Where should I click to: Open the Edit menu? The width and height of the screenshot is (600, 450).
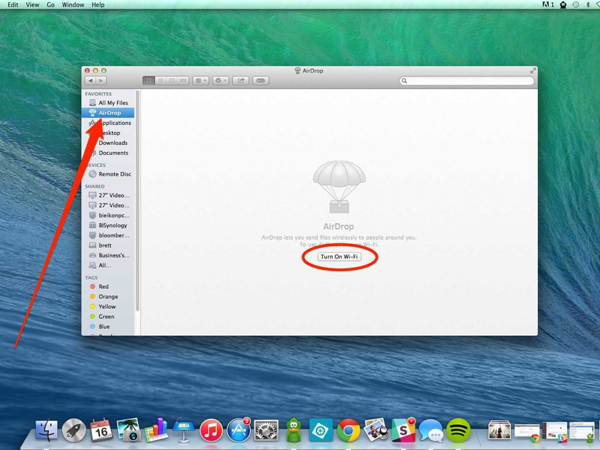pos(13,5)
